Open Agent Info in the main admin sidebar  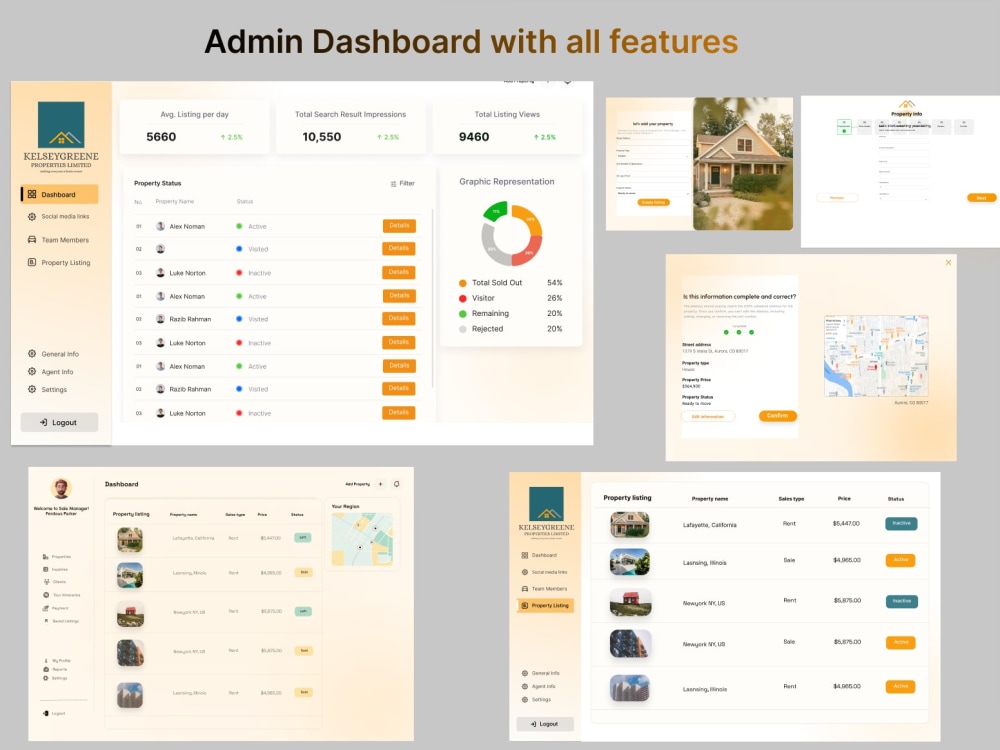click(50, 371)
